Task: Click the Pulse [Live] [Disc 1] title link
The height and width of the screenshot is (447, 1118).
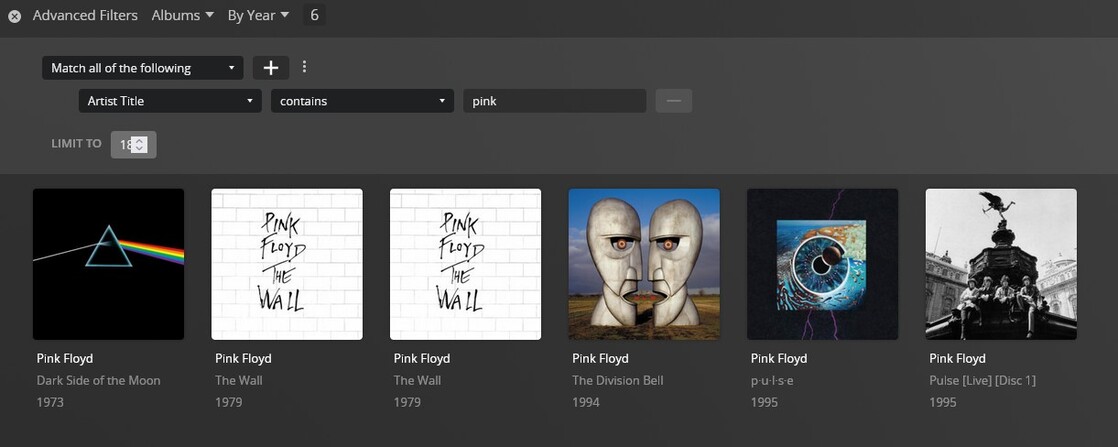Action: click(982, 380)
